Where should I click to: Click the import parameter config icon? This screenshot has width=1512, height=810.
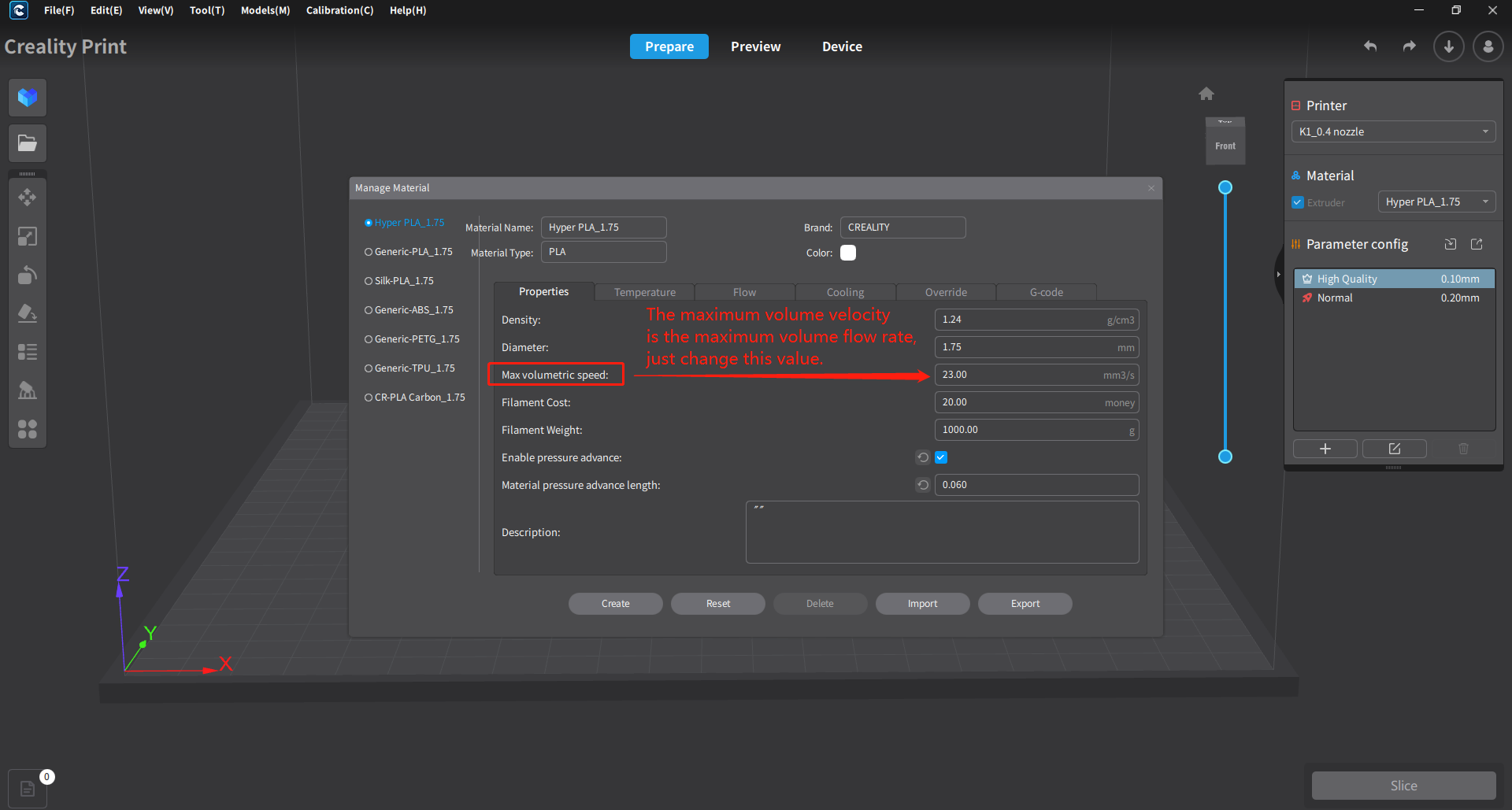click(1451, 244)
